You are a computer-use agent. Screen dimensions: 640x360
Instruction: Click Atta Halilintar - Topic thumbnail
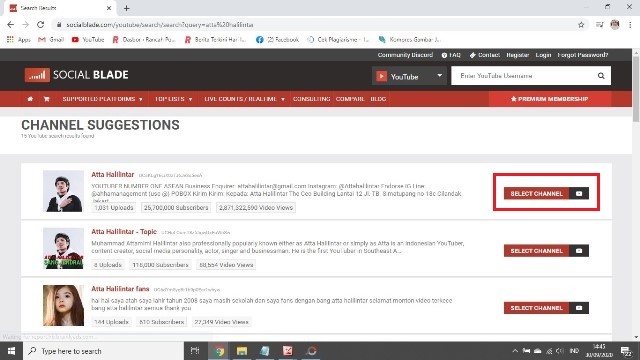[x=63, y=248]
